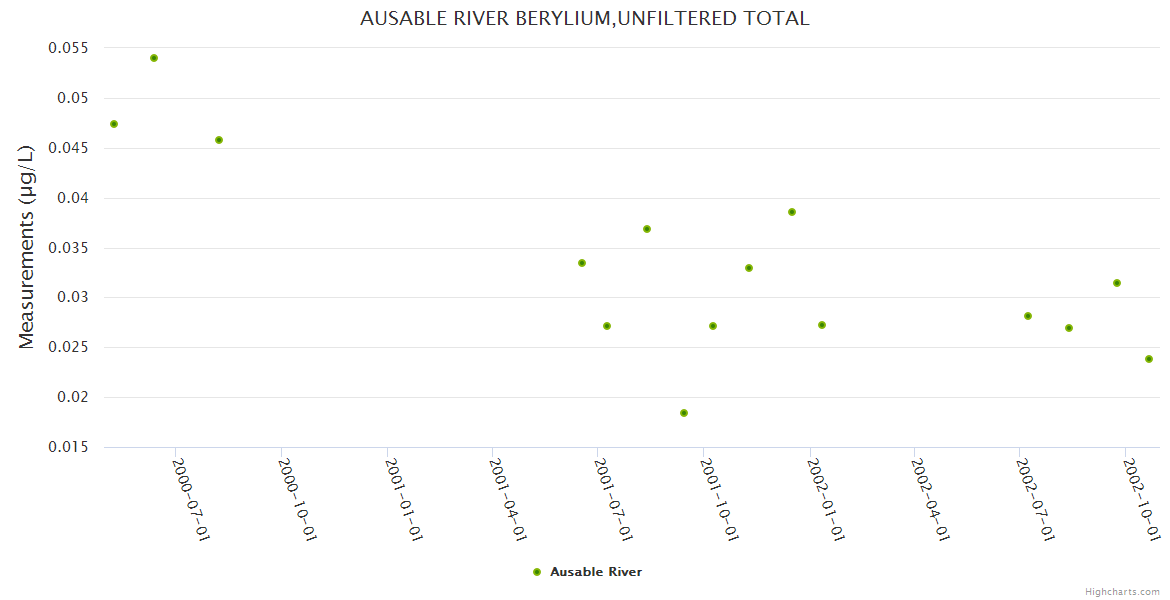Click data point near 0.0335 just before 2001-07-01
Screen dimensions: 1170x600
(x=582, y=263)
